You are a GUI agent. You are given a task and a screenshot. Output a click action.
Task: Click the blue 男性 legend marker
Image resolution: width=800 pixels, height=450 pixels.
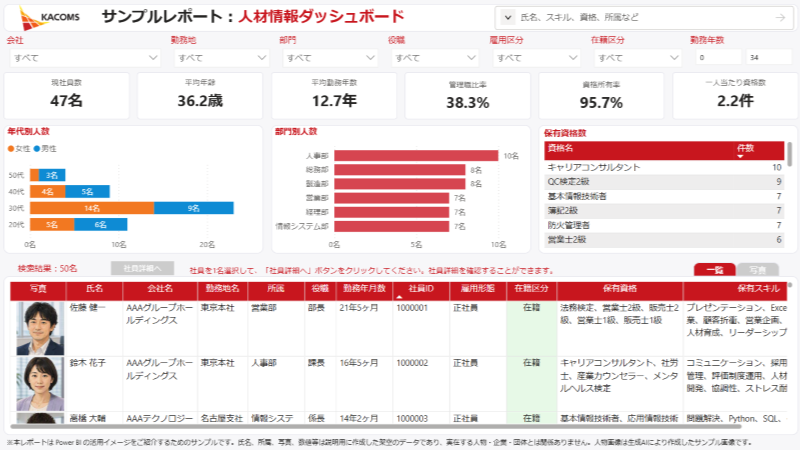point(37,148)
